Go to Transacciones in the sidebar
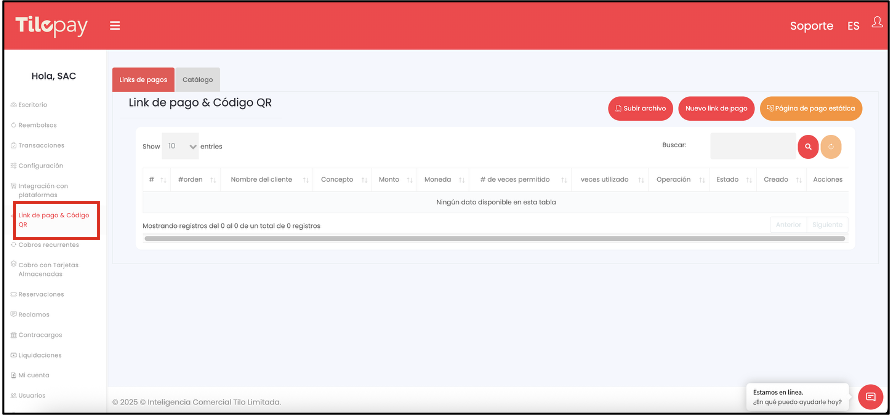This screenshot has height=420, width=894. pos(40,145)
